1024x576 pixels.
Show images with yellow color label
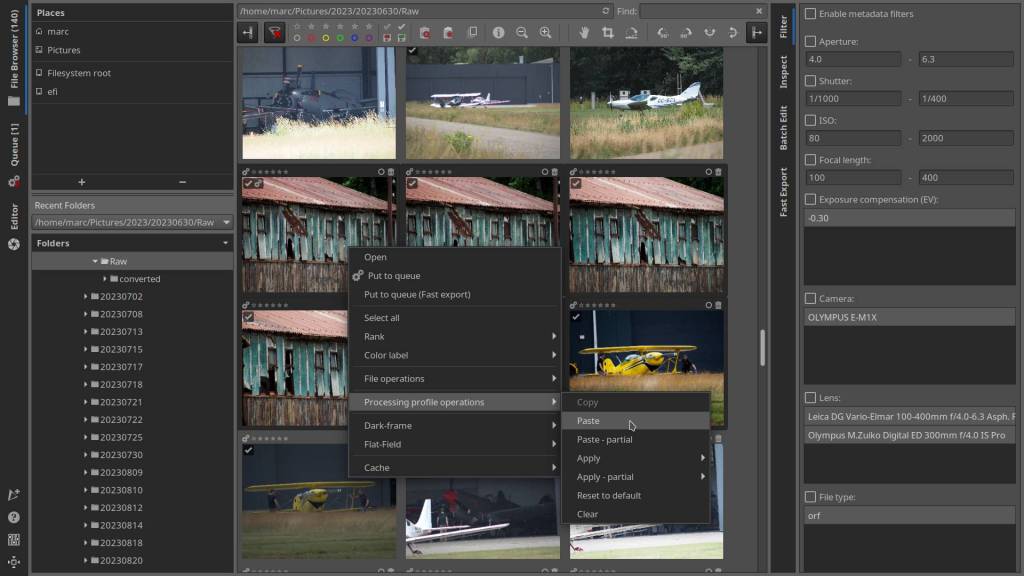click(x=326, y=39)
